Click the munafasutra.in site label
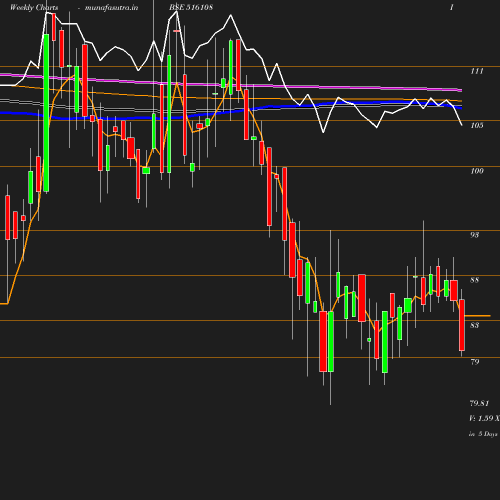This screenshot has height=500, width=500. pyautogui.click(x=111, y=7)
